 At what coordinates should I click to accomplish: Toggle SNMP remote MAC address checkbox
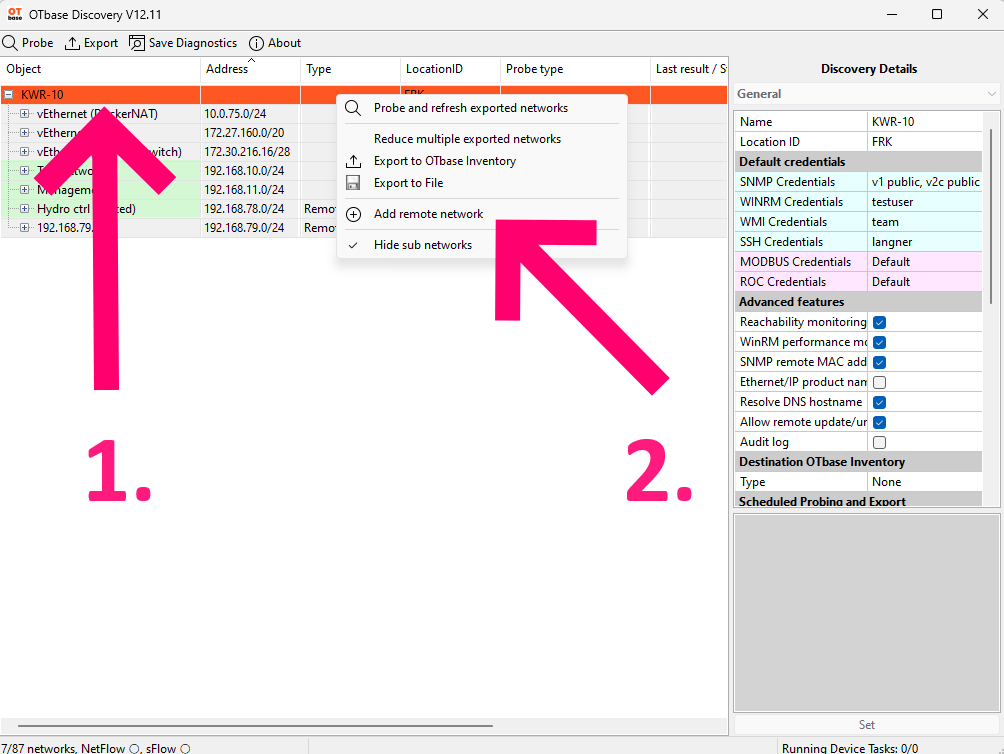(x=880, y=362)
